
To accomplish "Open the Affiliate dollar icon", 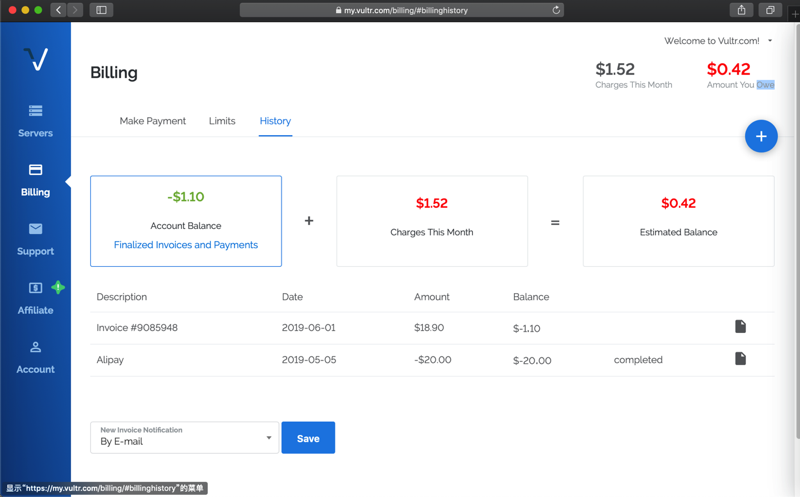I will (x=35, y=288).
